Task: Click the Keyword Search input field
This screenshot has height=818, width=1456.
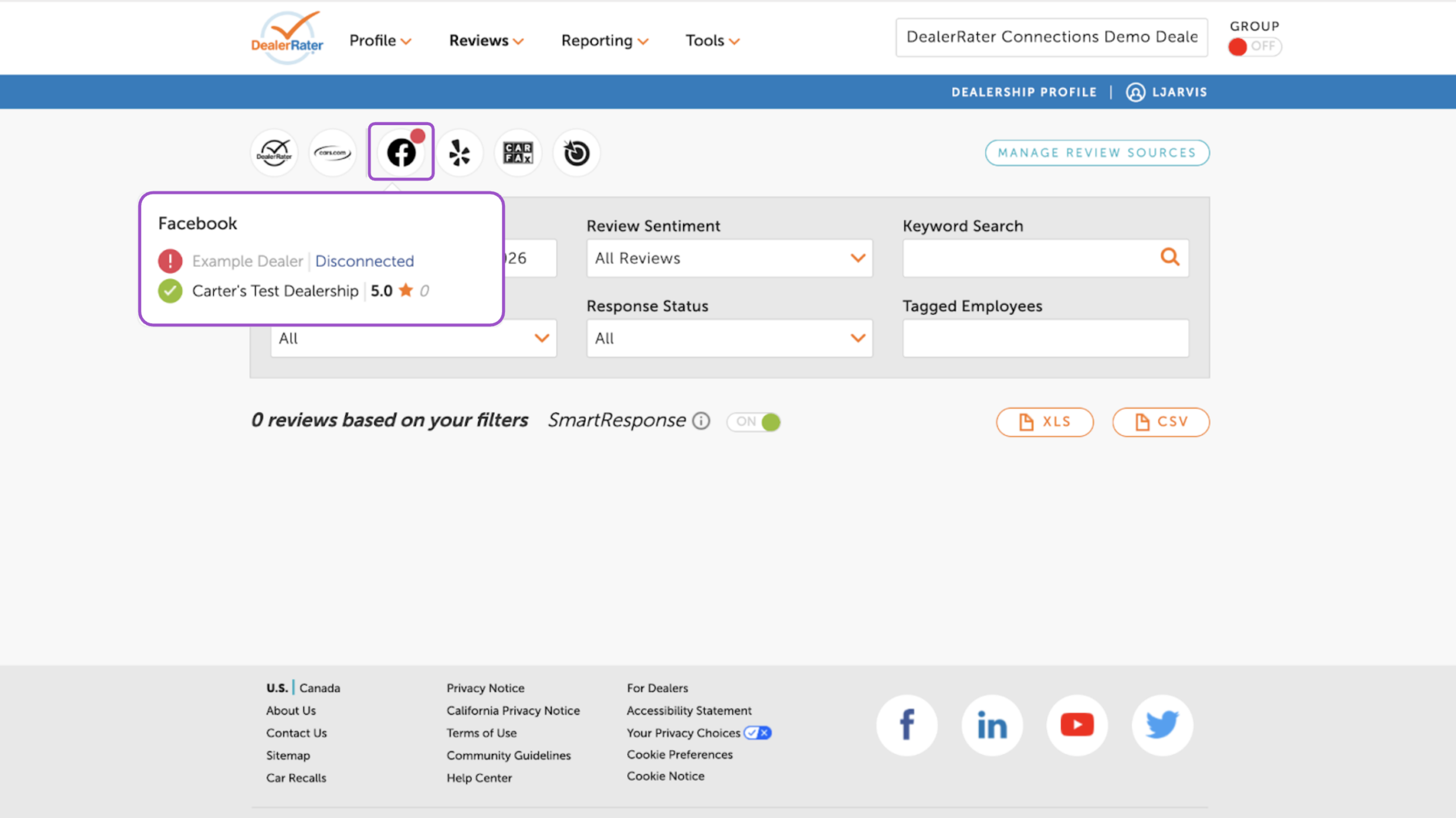Action: pos(1045,258)
